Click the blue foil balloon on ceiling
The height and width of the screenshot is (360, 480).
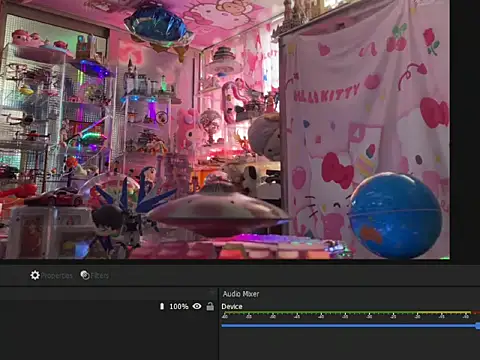(159, 27)
